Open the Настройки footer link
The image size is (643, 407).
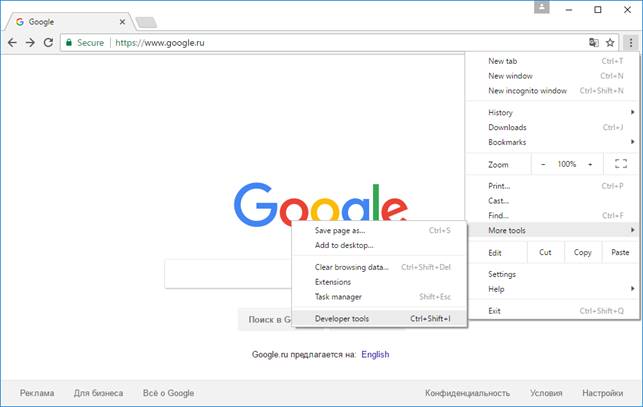(x=602, y=393)
